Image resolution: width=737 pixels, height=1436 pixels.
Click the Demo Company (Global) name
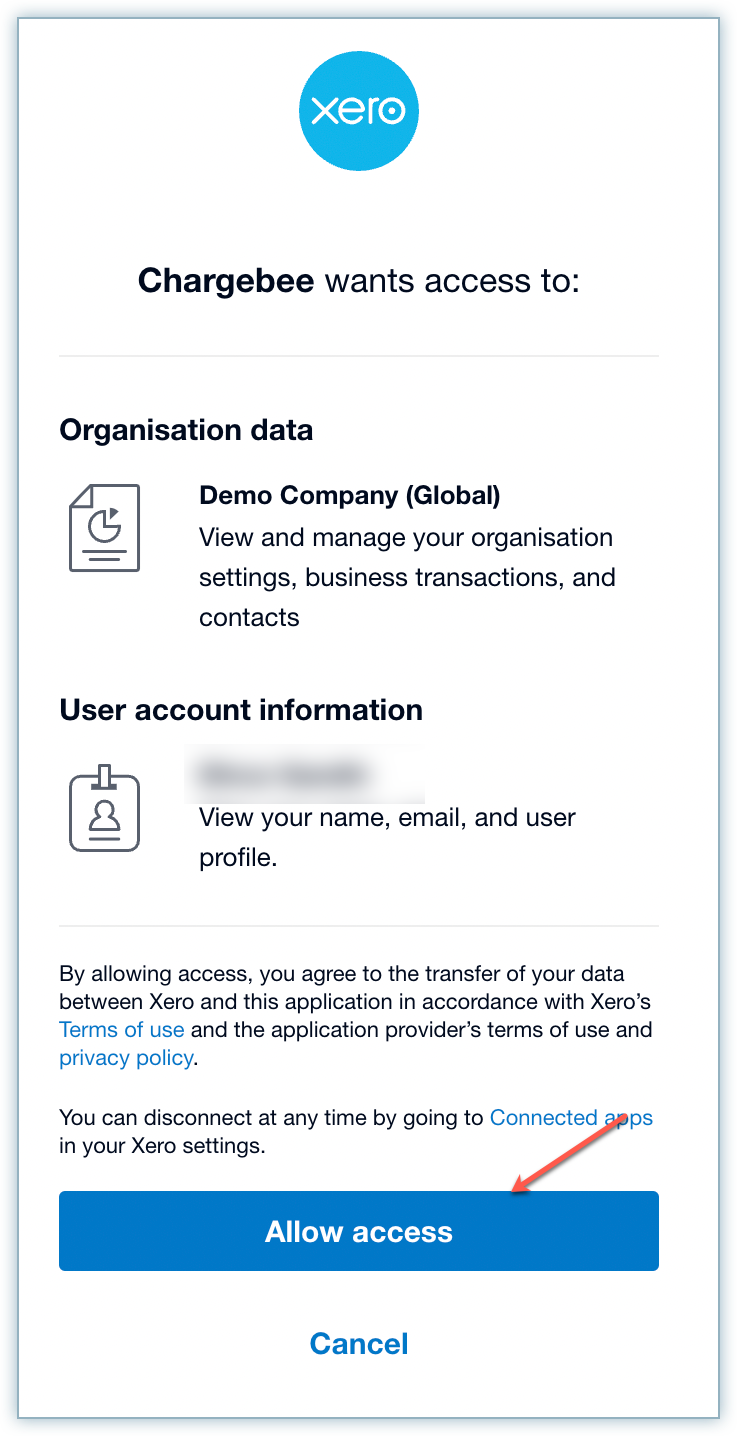click(x=349, y=495)
